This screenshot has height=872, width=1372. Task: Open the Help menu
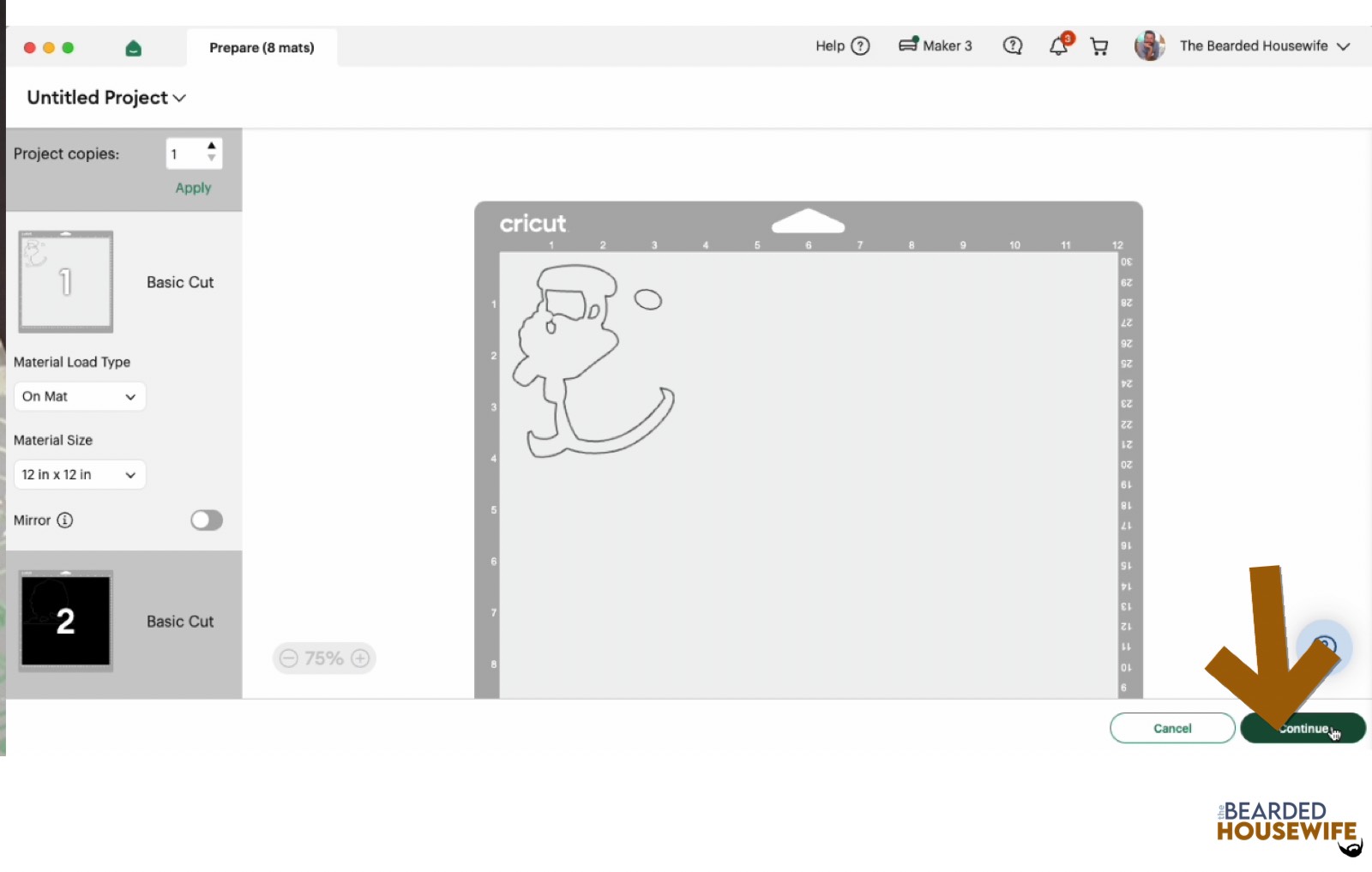(842, 46)
